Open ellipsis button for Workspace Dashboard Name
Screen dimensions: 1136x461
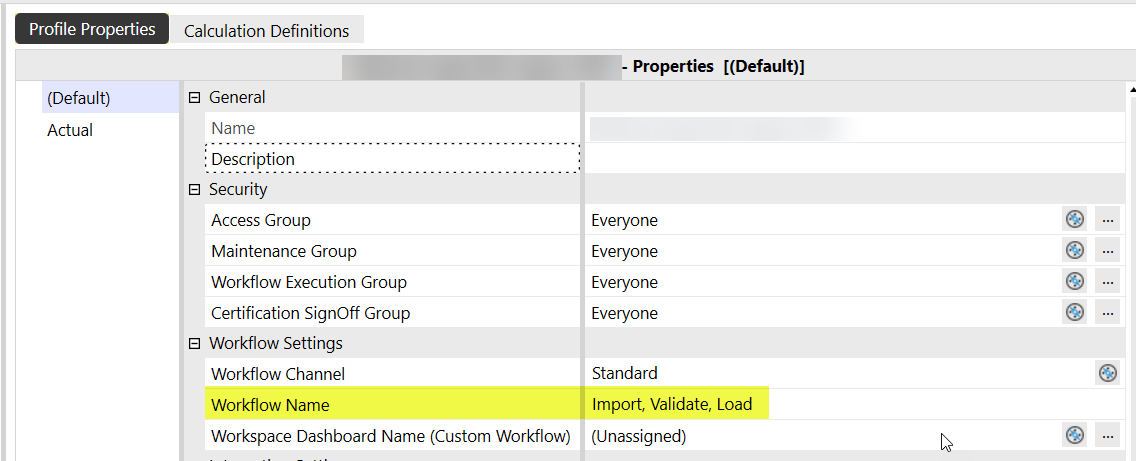1107,435
